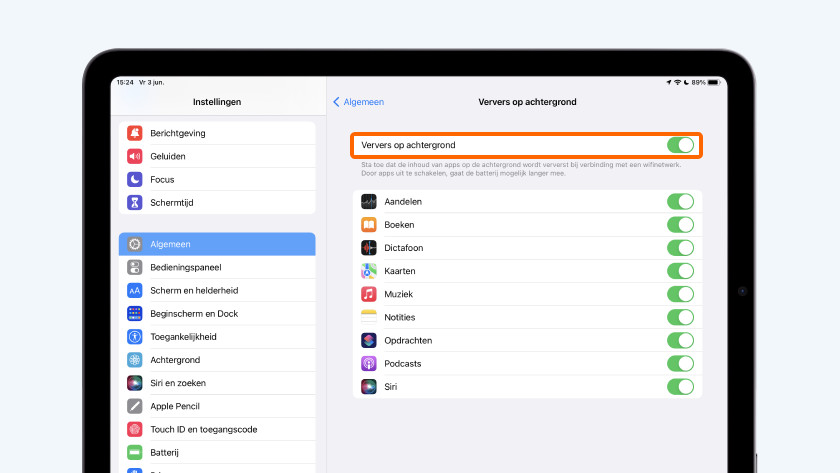
Task: Click the Opdrachten app icon
Action: pos(369,340)
